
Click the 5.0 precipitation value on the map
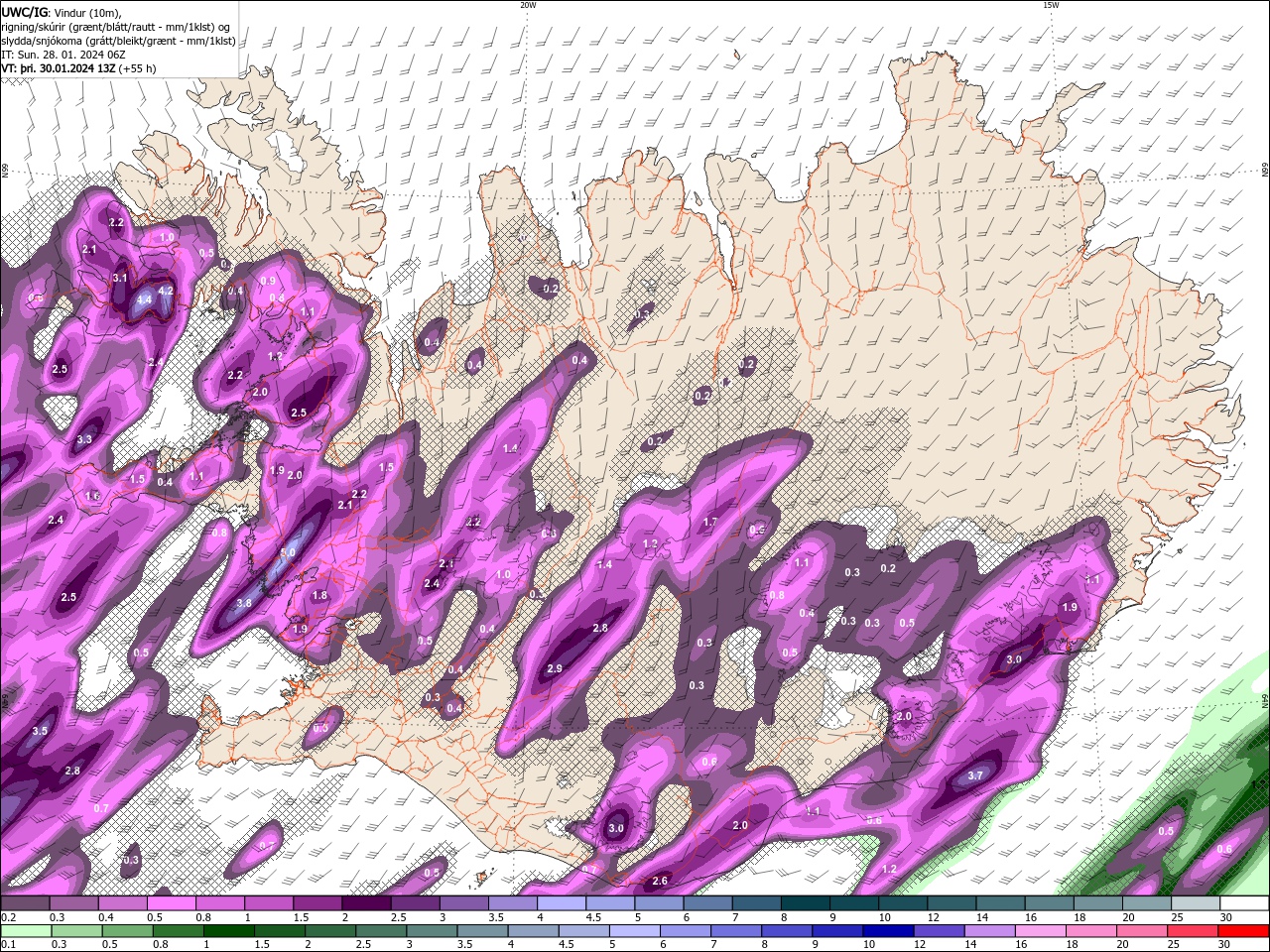click(x=288, y=553)
